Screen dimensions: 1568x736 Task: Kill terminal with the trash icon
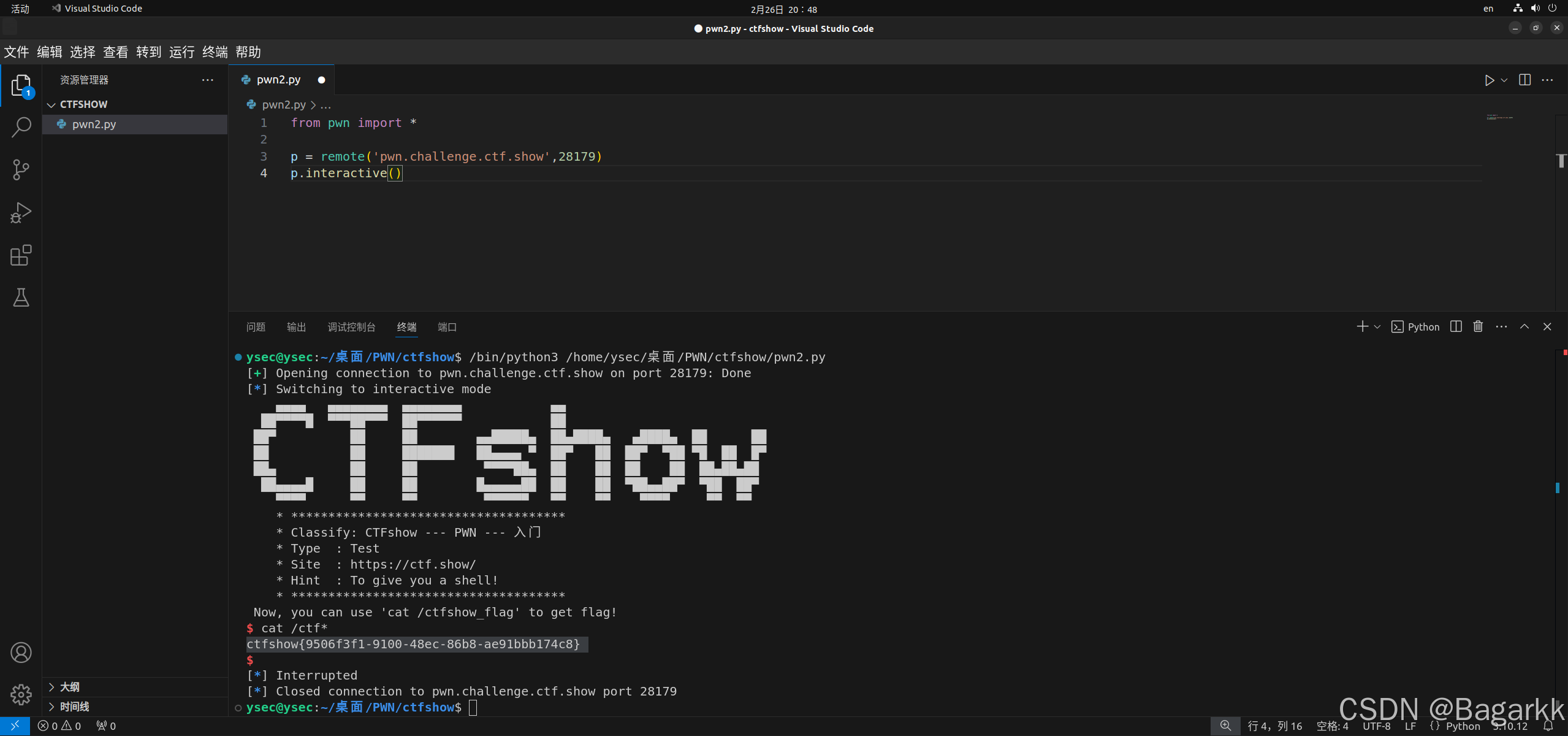[1478, 327]
